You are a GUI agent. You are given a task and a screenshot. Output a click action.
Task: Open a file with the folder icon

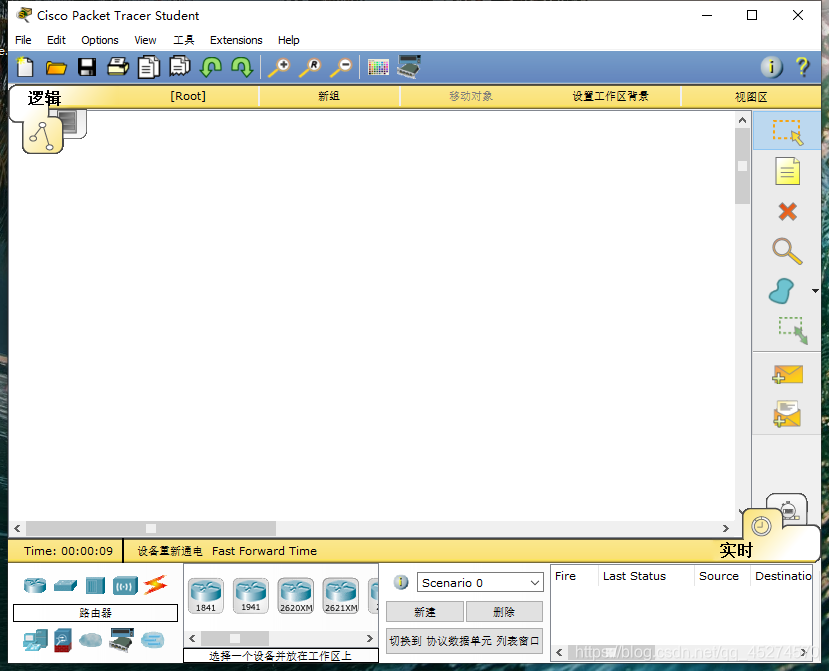(56, 68)
